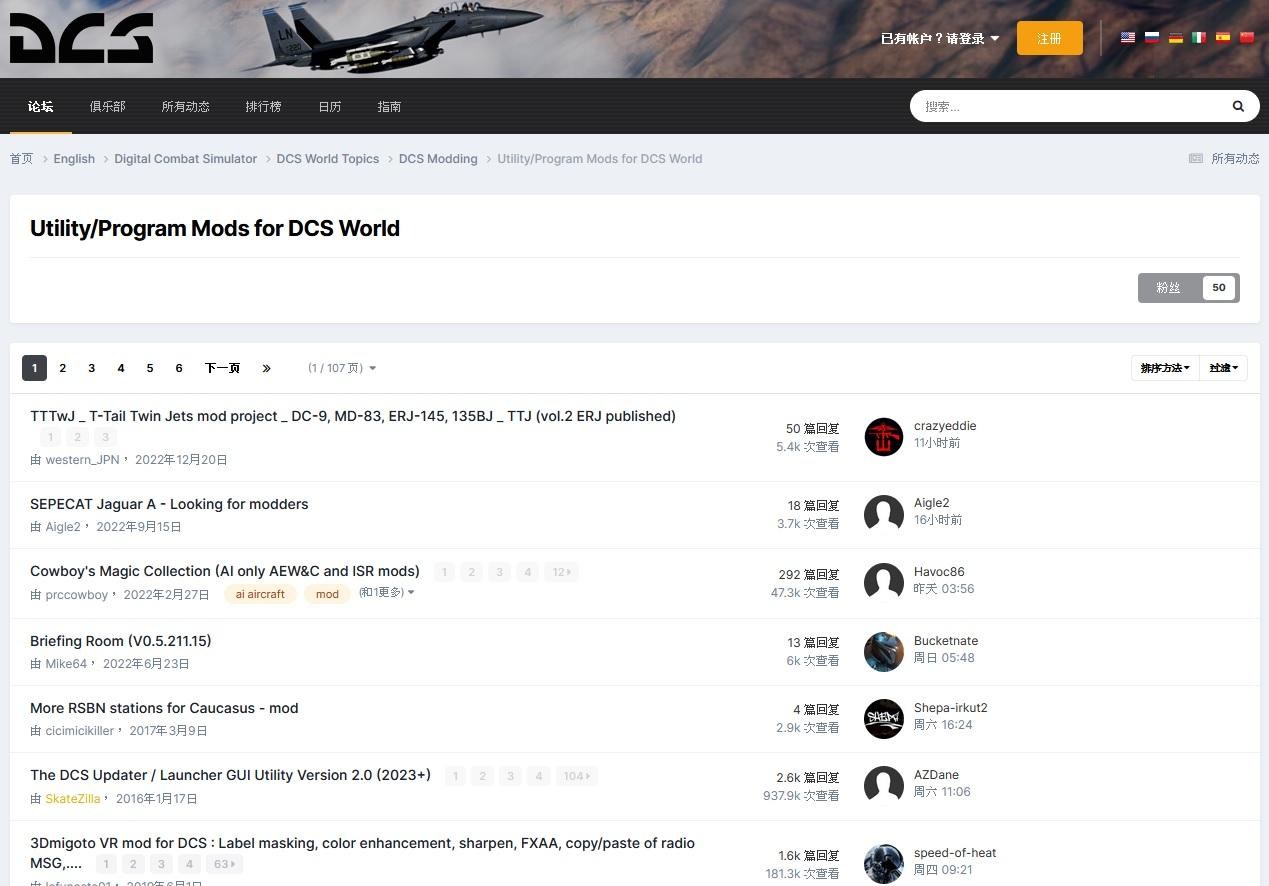
Task: Open The DCS Updater / Launcher GUI topic
Action: tap(231, 775)
